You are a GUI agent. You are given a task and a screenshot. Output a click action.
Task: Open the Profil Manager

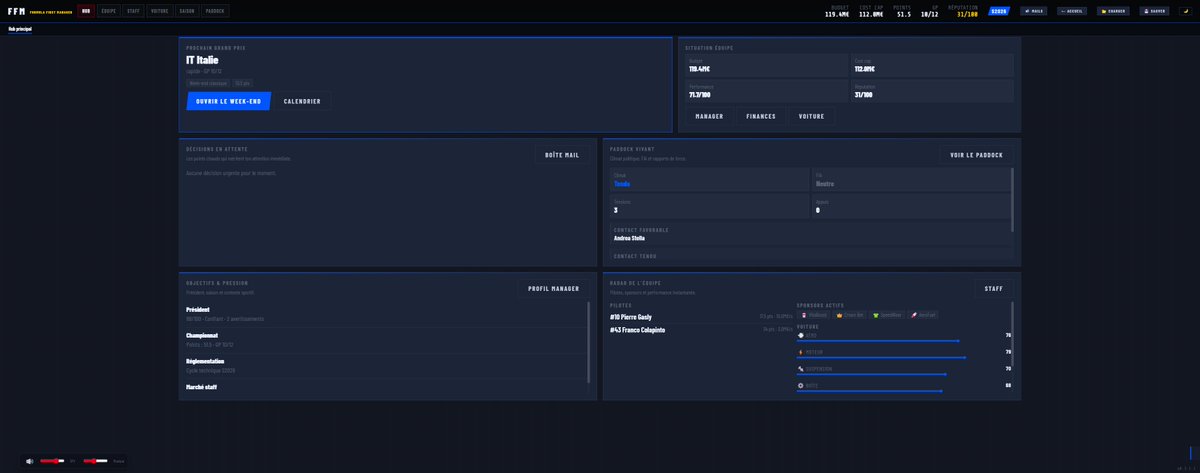tap(554, 288)
